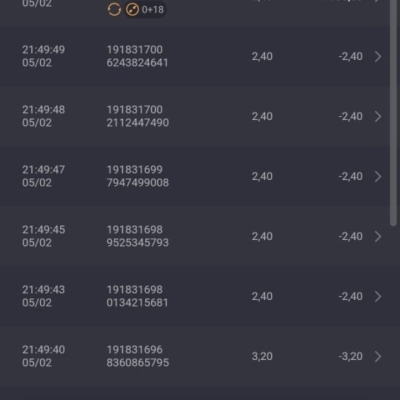
Task: Expand details arrow for 21:49:48 bet
Action: click(378, 116)
